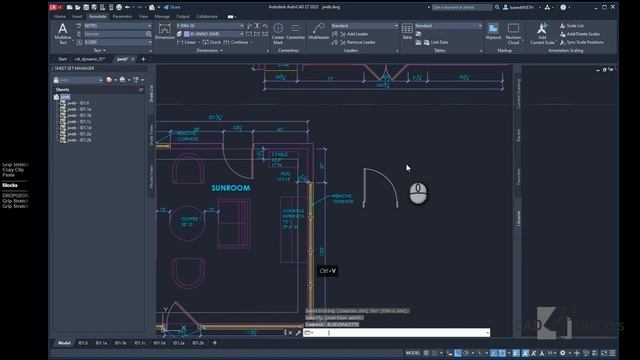
Task: Click the Continue dimension tool
Action: 236,42
